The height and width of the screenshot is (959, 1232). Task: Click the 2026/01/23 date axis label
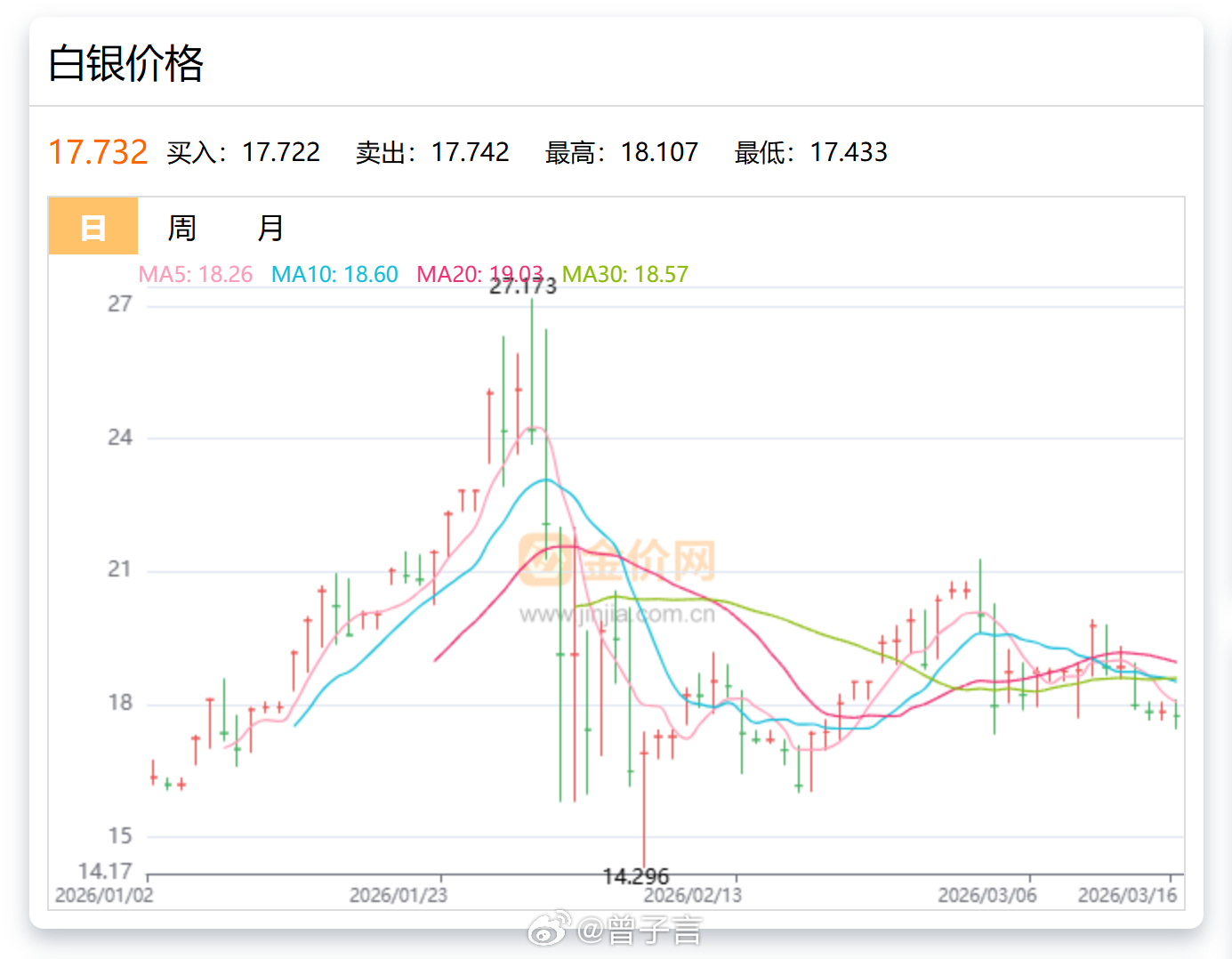(x=399, y=895)
